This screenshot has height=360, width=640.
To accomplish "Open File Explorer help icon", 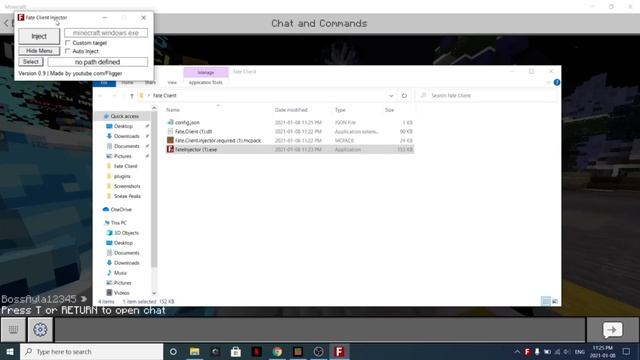I will click(557, 82).
